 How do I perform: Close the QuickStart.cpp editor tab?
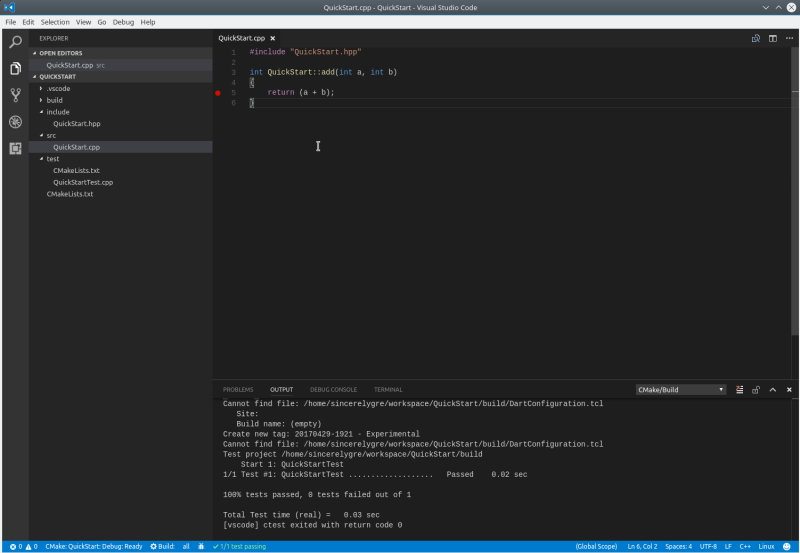click(272, 38)
